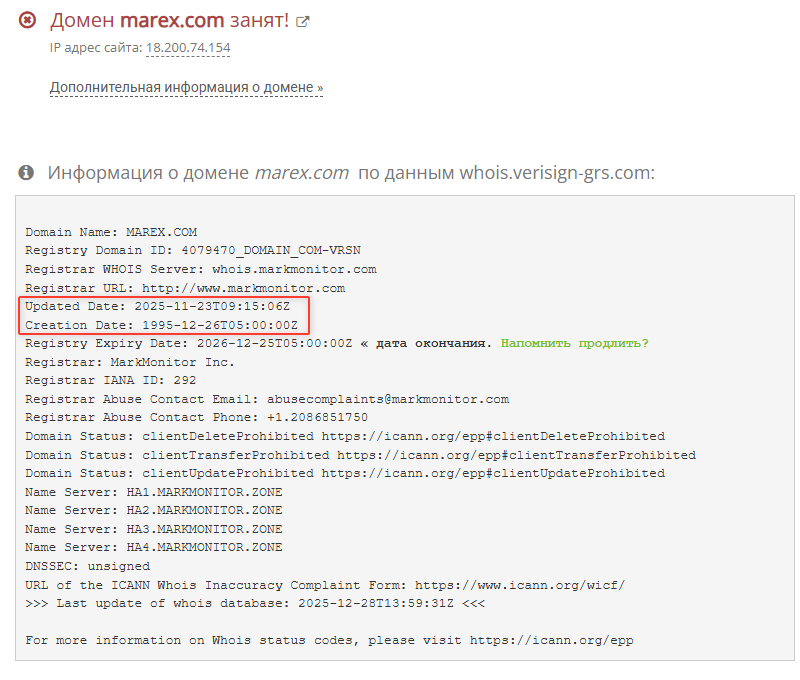Screen dimensions: 800x680
Task: Select the Registry Domain ID line
Action: tap(193, 250)
